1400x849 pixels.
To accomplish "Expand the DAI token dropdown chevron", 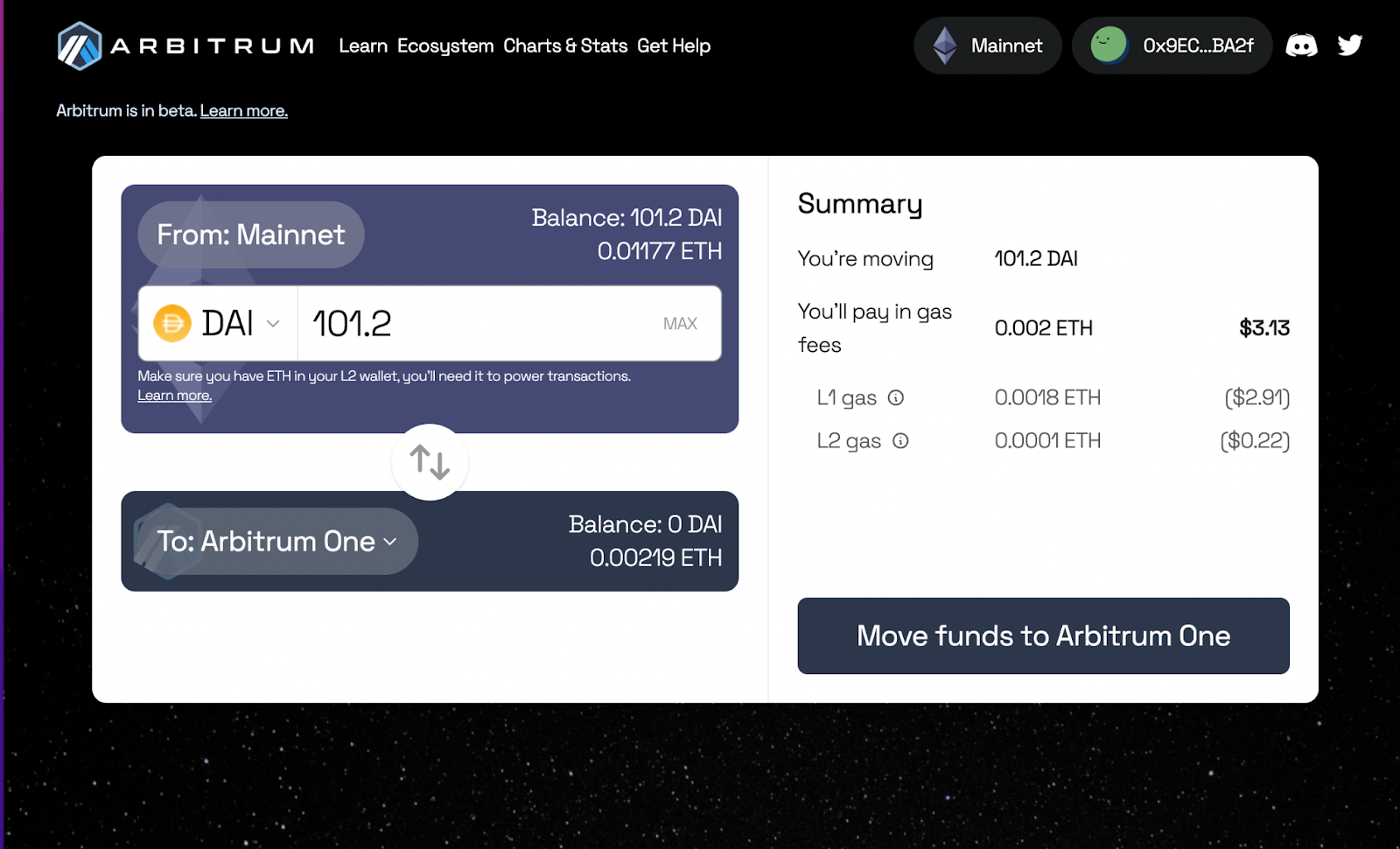I will coord(273,324).
